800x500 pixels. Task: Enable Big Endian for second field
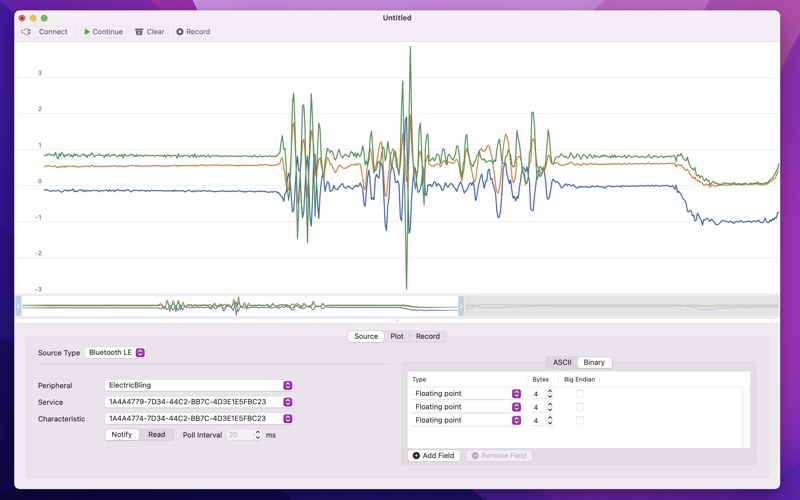click(579, 407)
